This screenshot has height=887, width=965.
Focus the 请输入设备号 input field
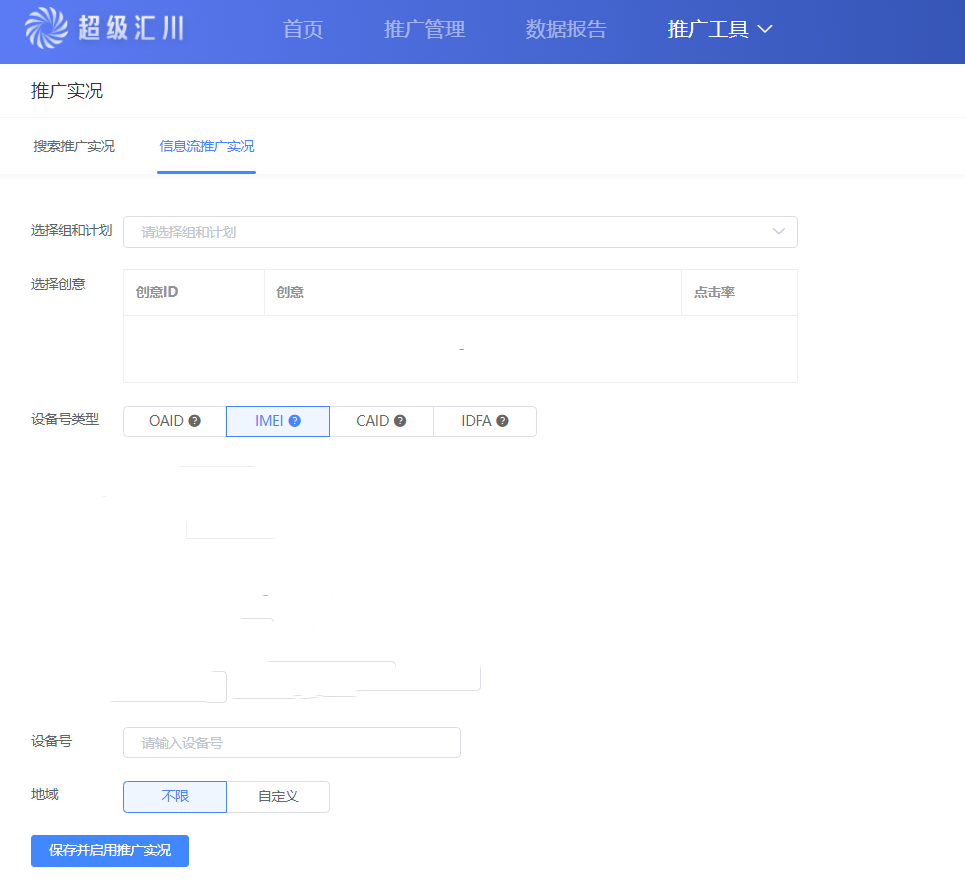click(x=292, y=742)
